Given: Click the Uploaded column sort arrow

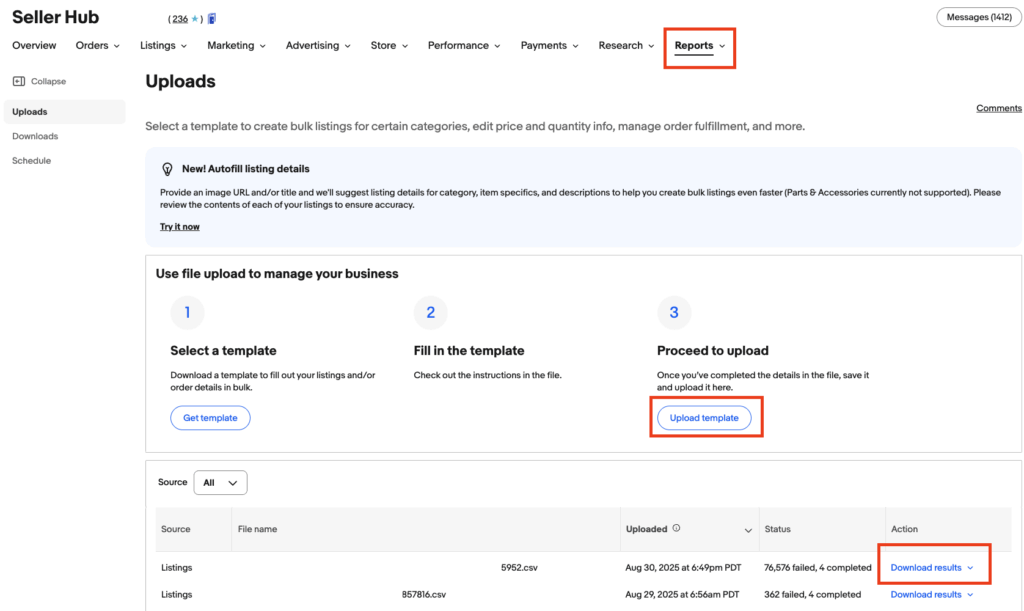Looking at the screenshot, I should (x=748, y=530).
